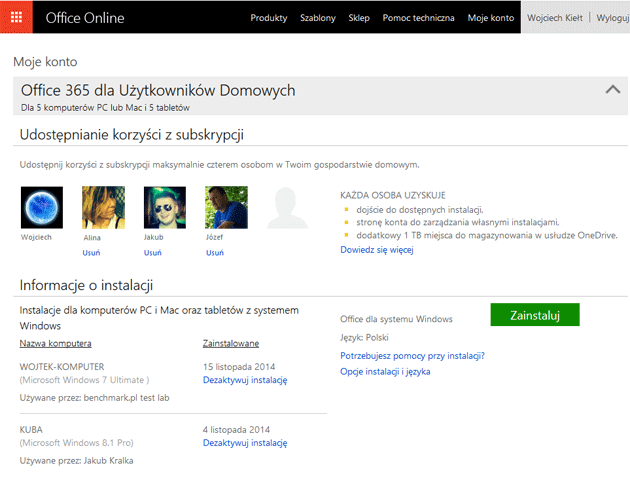This screenshot has height=478, width=630.
Task: Click the Office 365 dla Użytkowników Domowych title
Action: pyautogui.click(x=158, y=90)
